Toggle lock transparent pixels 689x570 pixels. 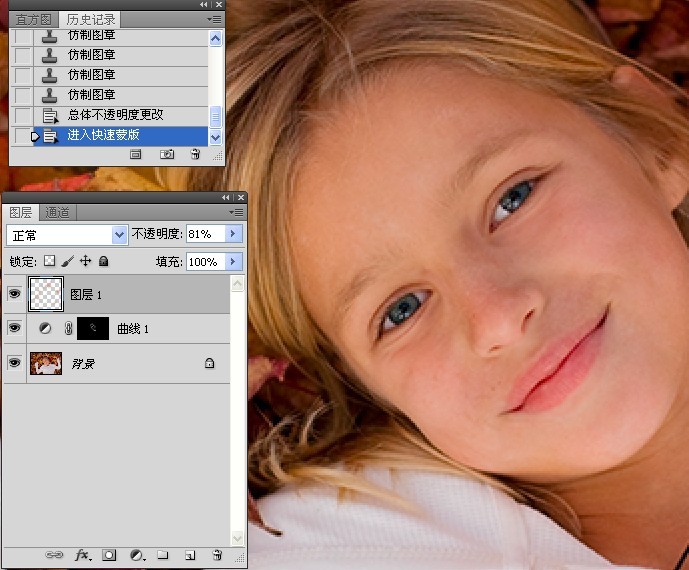coord(50,261)
